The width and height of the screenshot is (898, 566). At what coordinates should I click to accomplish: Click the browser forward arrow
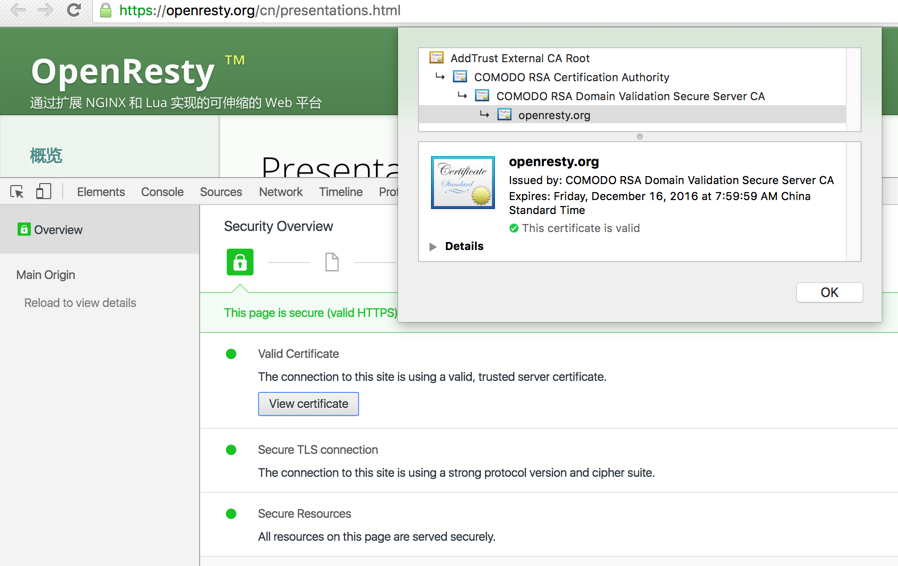point(45,10)
